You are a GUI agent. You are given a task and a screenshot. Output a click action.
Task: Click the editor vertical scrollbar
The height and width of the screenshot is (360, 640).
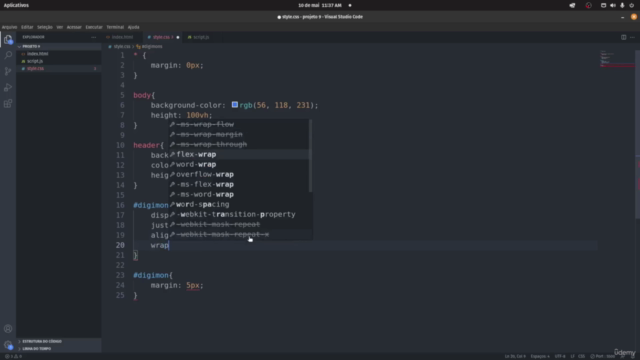point(637,135)
